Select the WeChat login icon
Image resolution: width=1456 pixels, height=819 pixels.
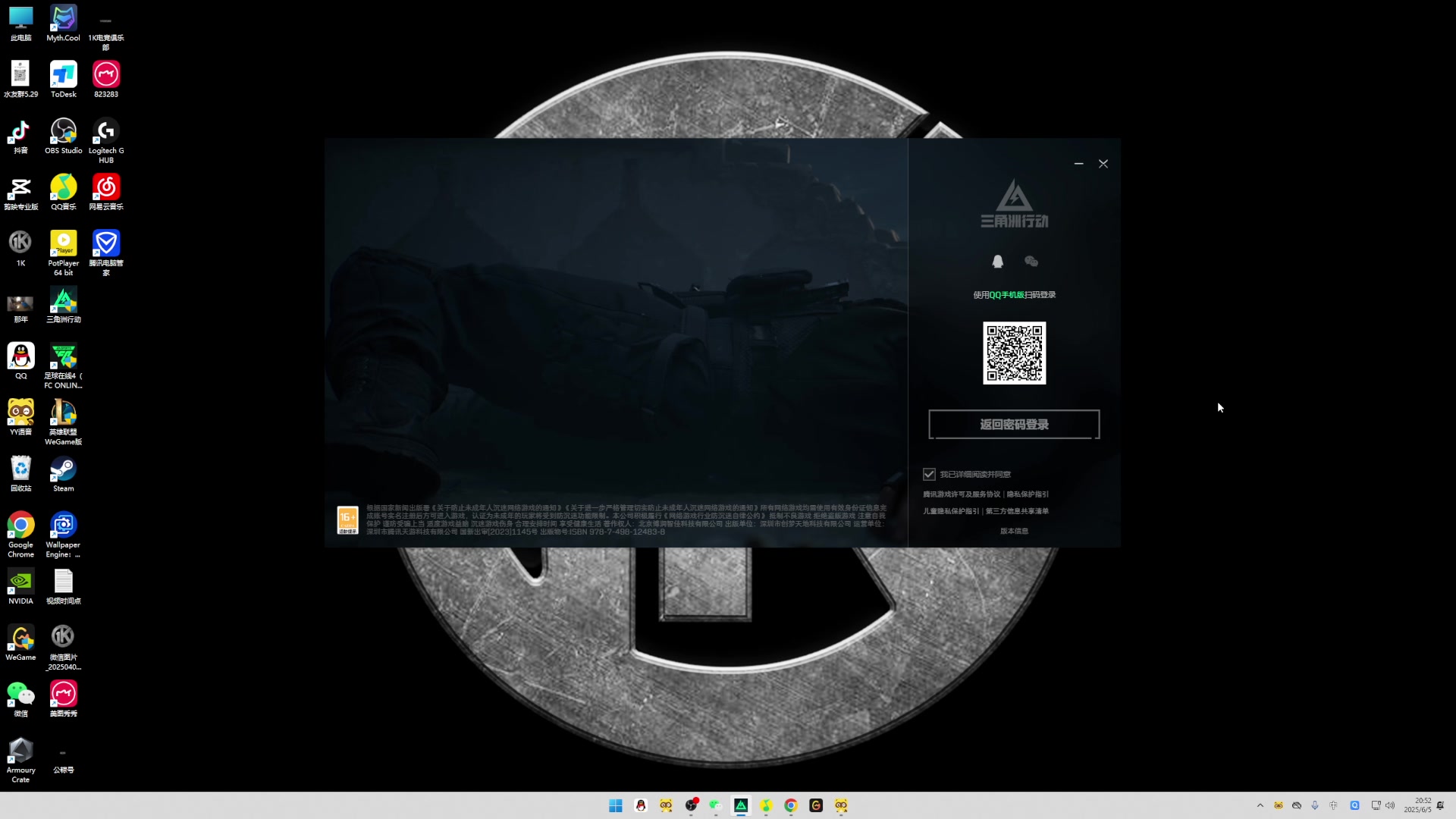coord(1031,262)
